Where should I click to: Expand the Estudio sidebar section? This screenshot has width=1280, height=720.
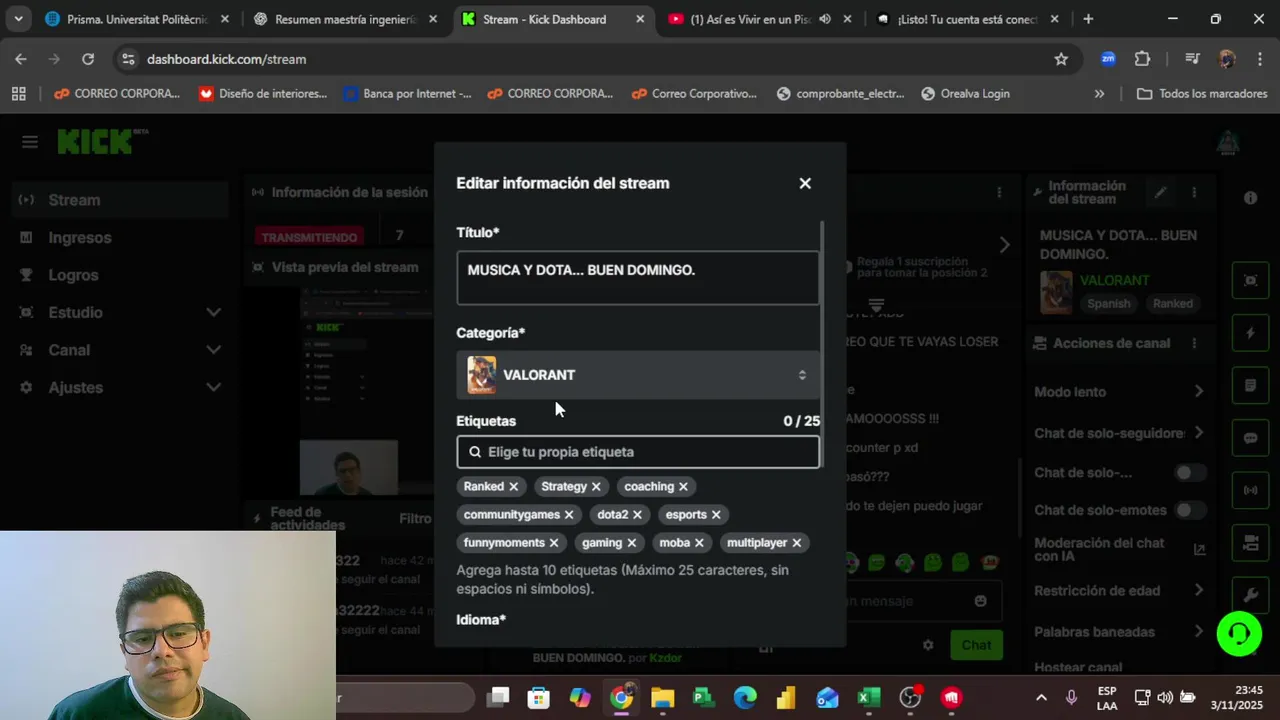click(x=120, y=312)
